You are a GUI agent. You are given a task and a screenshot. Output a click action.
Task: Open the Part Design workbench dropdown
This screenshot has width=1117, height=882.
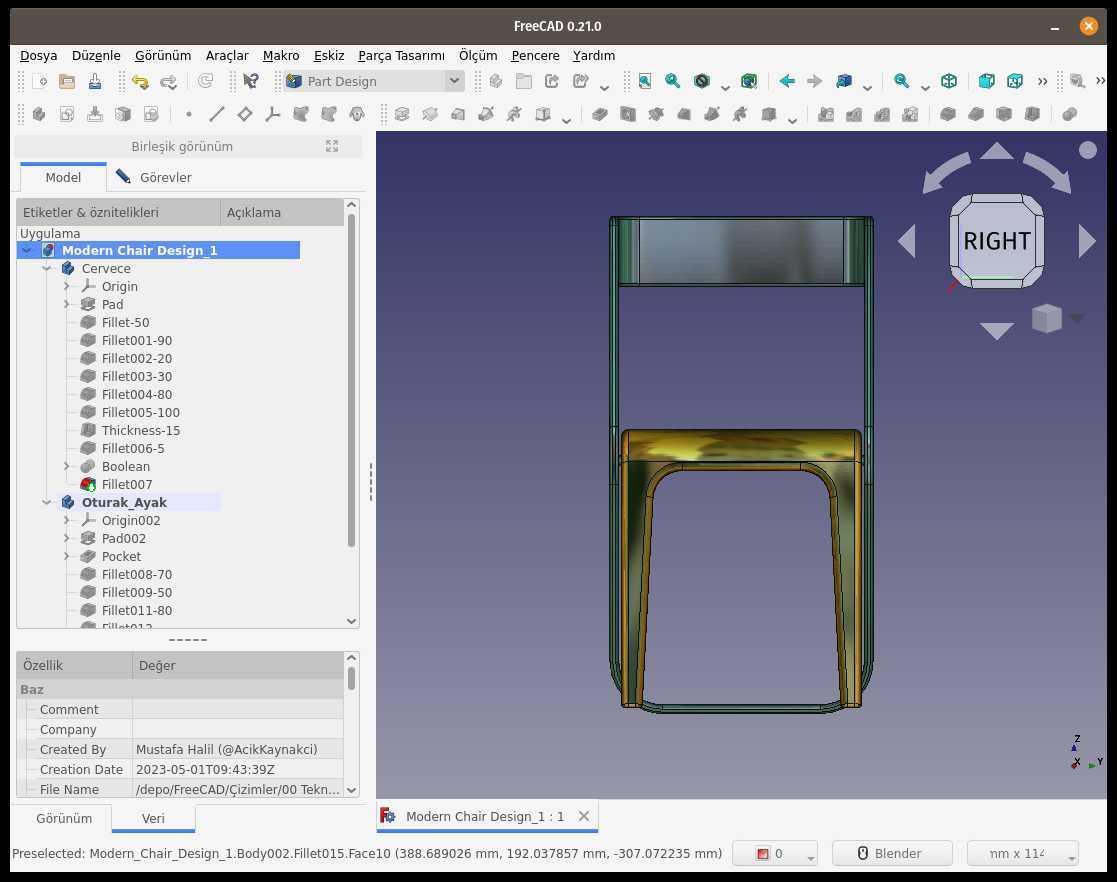[374, 81]
